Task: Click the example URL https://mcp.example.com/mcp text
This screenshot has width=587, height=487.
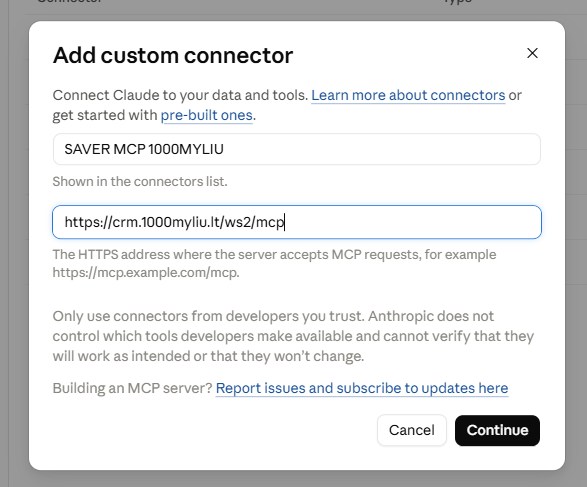Action: point(146,273)
